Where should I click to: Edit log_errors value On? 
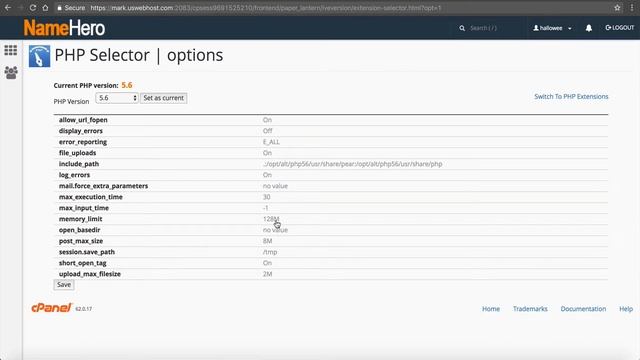coord(267,175)
